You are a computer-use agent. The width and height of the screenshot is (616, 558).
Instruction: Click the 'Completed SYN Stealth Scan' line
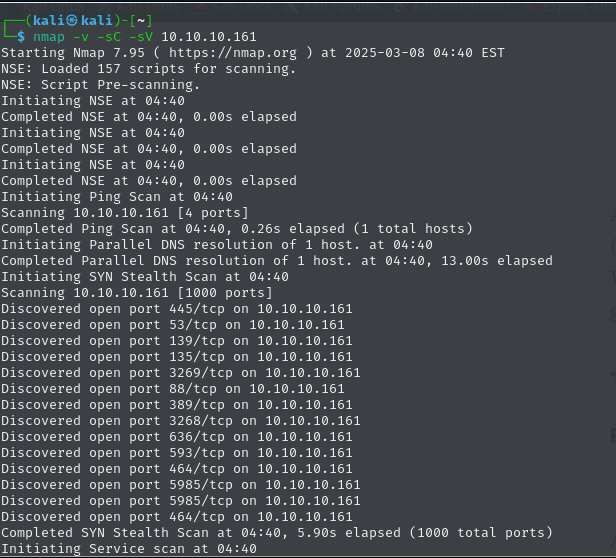click(x=277, y=533)
